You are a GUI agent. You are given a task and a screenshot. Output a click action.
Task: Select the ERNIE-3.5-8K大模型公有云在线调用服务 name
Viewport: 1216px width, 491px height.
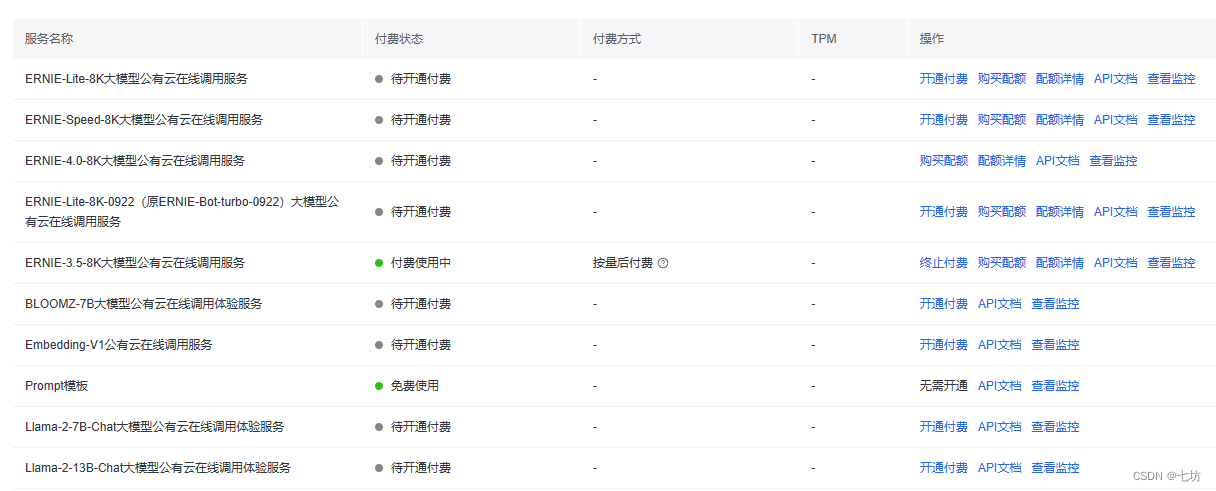[x=135, y=263]
